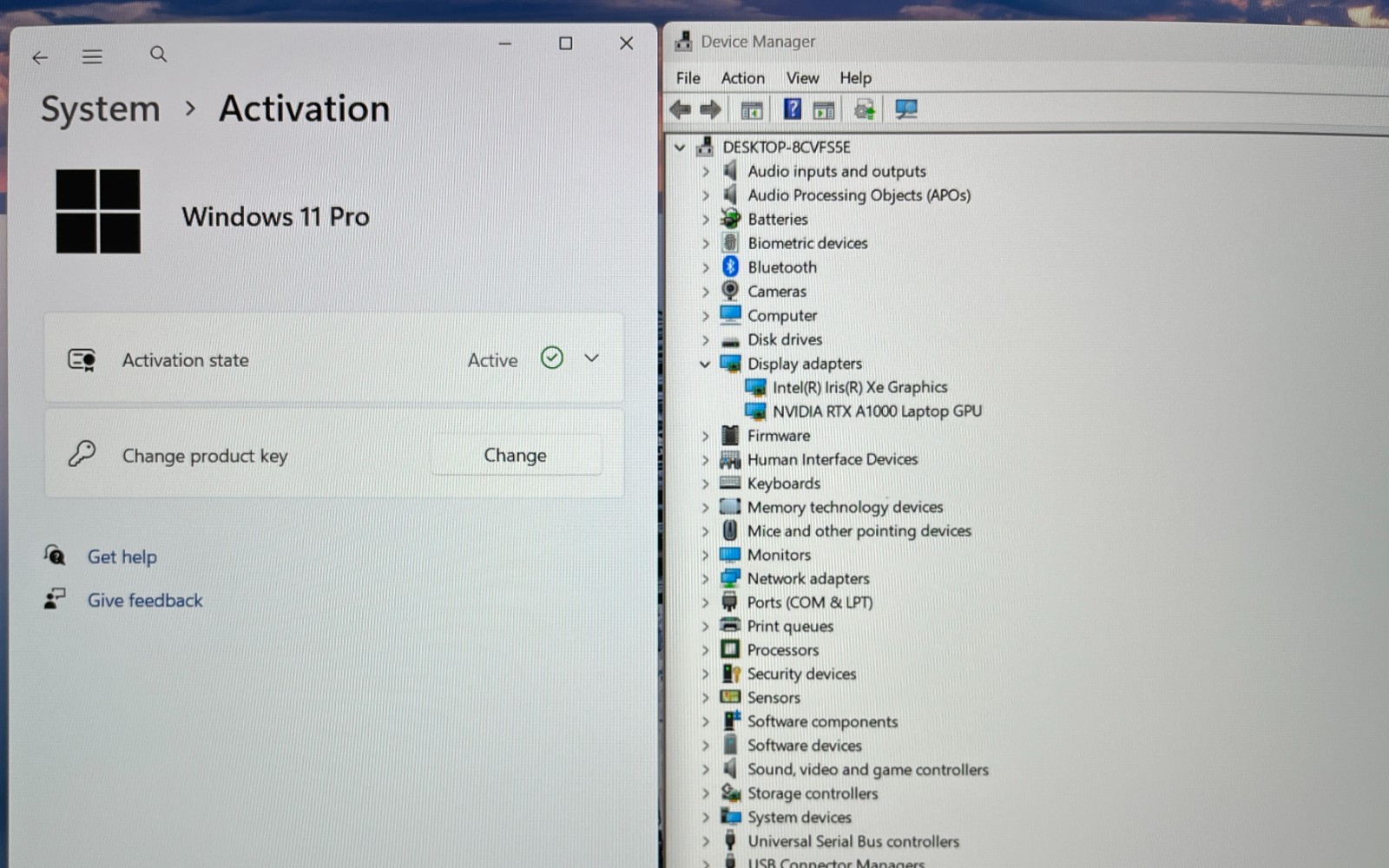
Task: Open the File menu in Device Manager
Action: (688, 78)
